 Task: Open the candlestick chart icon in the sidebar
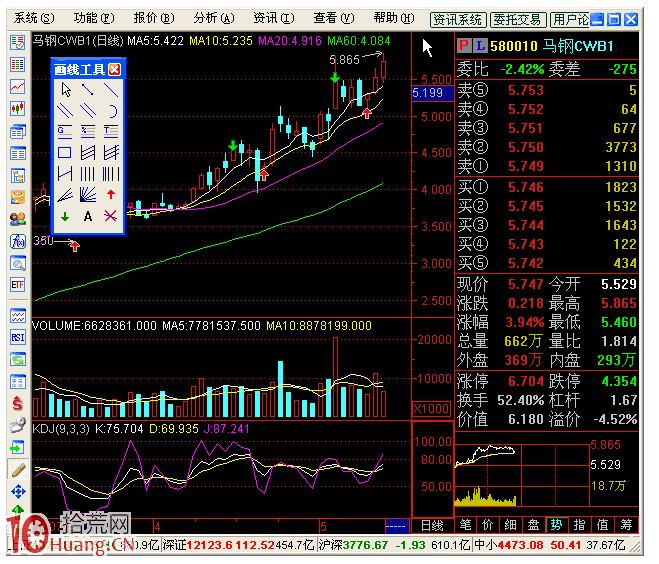point(18,108)
